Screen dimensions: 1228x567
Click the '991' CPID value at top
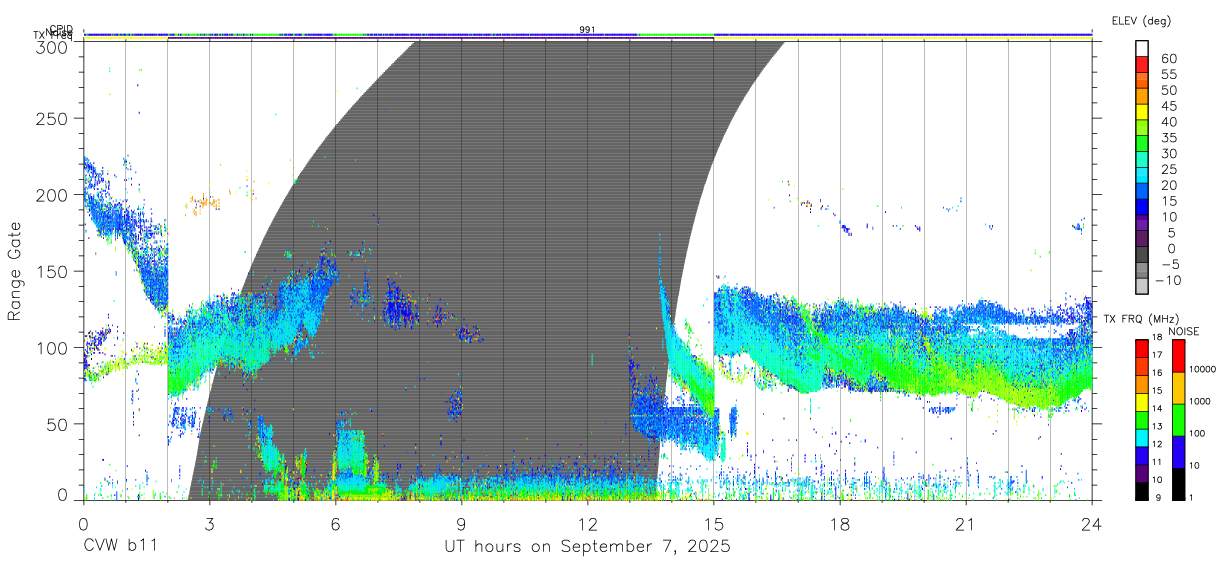click(x=587, y=30)
